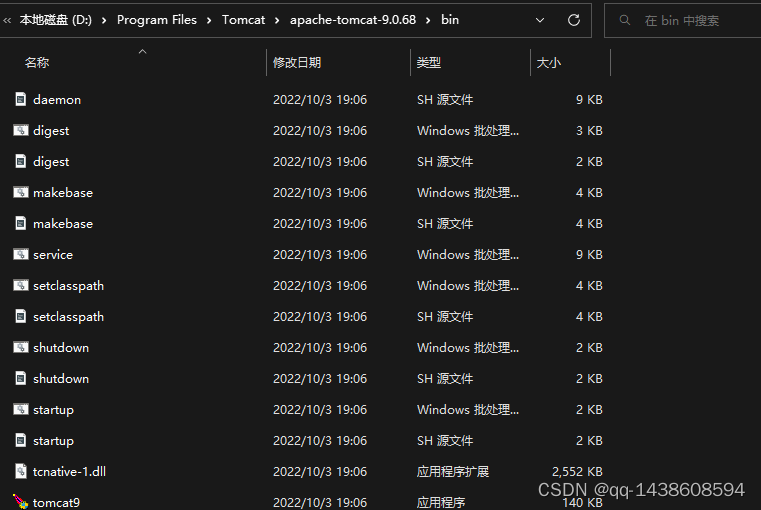
Task: Click the tomcat9 row's 应用程序 type
Action: tap(441, 503)
